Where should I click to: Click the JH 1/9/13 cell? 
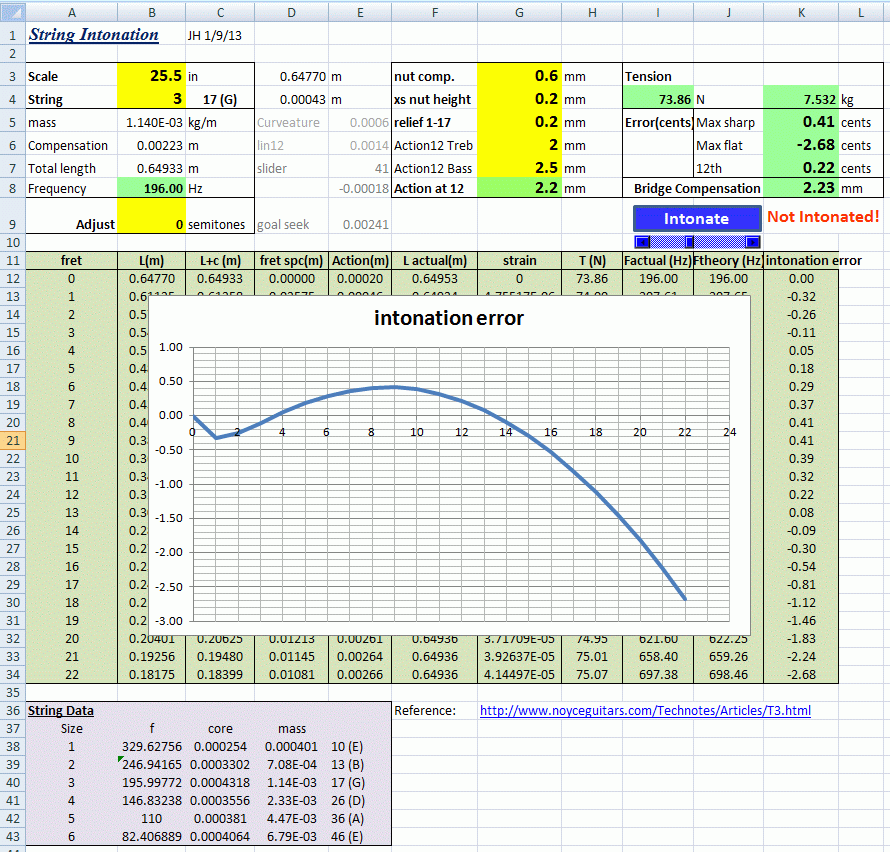coord(220,35)
